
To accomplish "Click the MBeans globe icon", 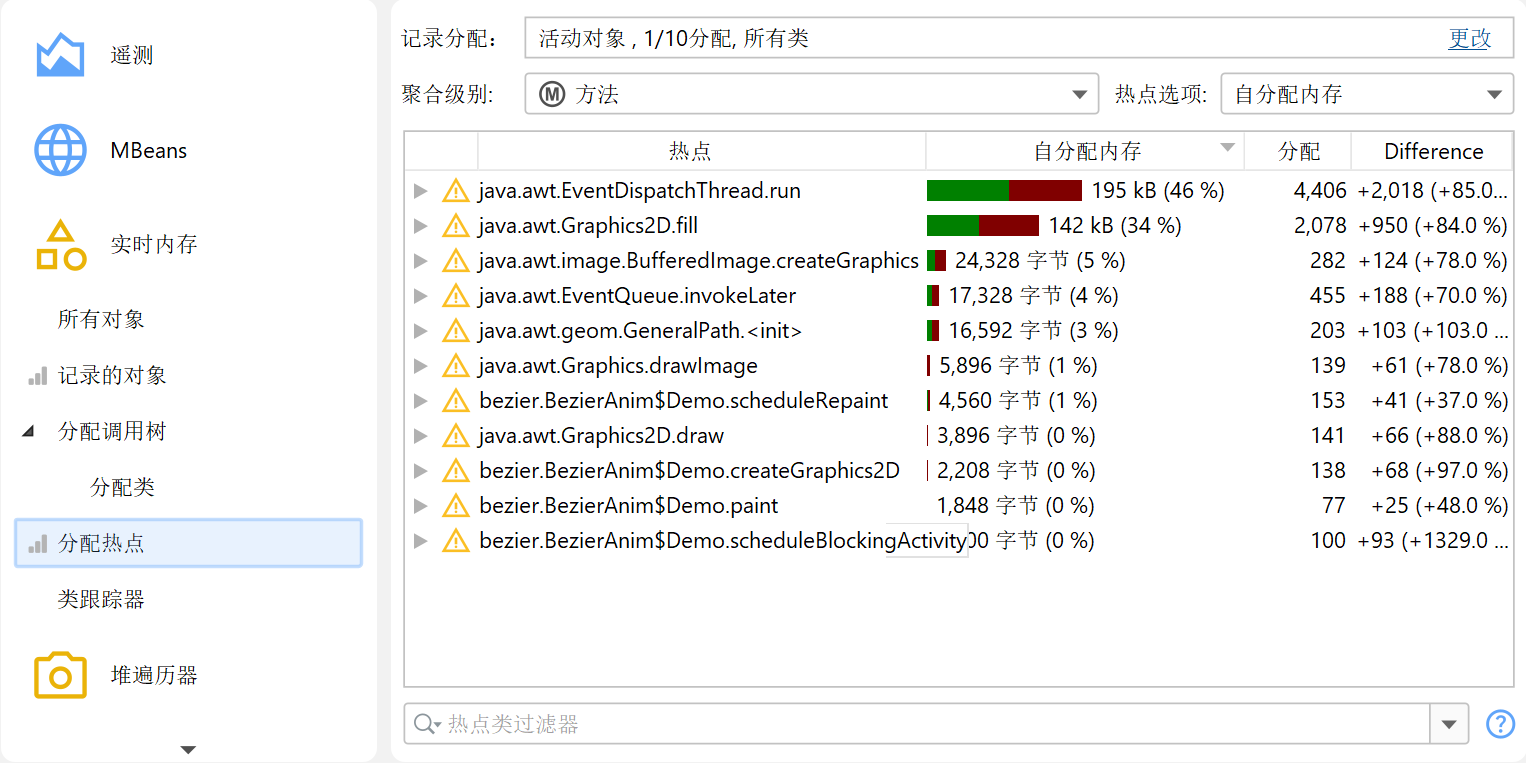I will click(x=60, y=151).
